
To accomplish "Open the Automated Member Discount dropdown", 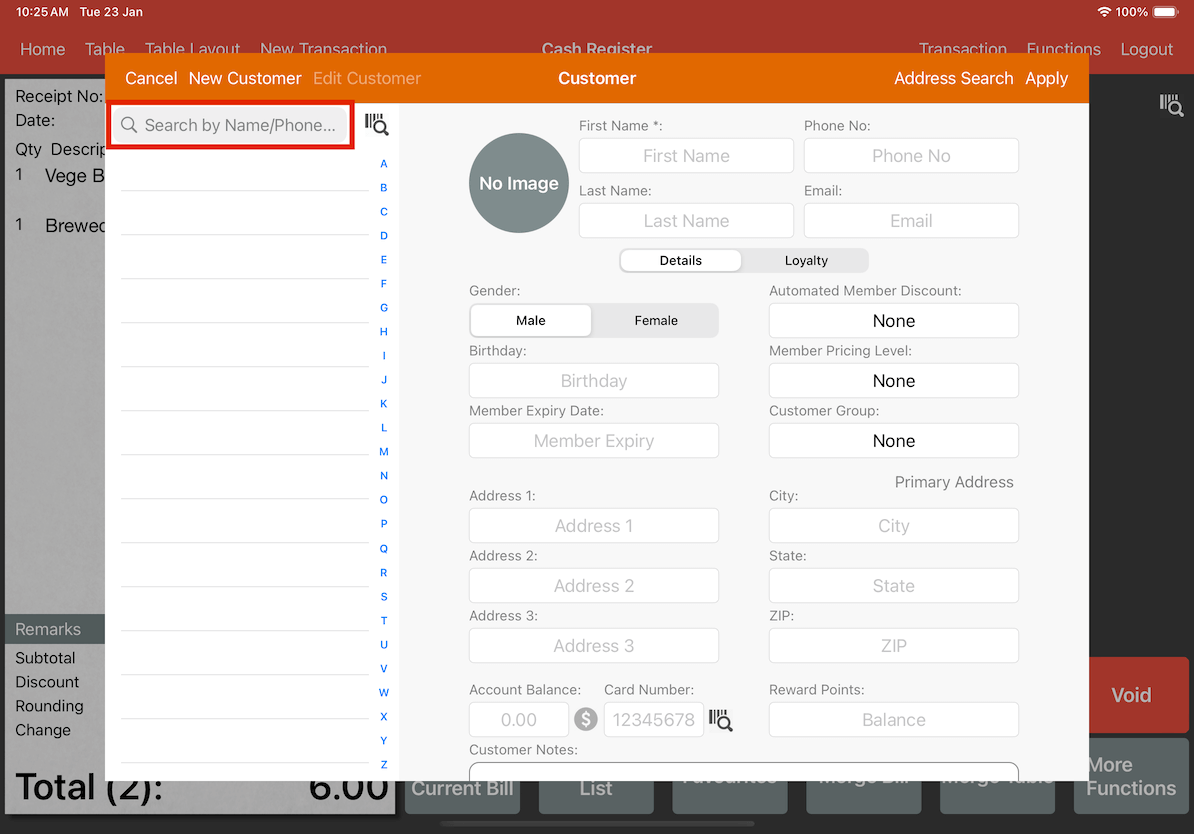I will point(893,320).
